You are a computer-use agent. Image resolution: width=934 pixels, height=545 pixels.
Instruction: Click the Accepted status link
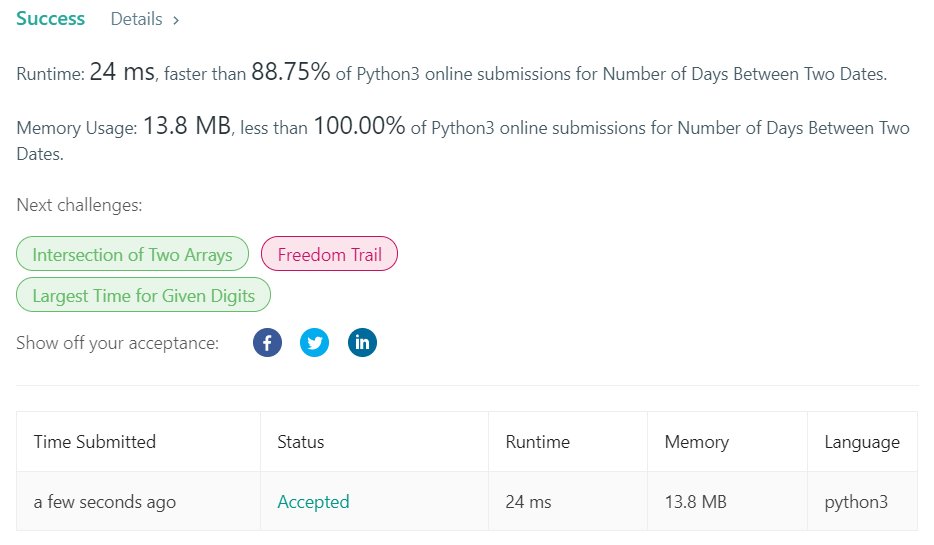313,502
